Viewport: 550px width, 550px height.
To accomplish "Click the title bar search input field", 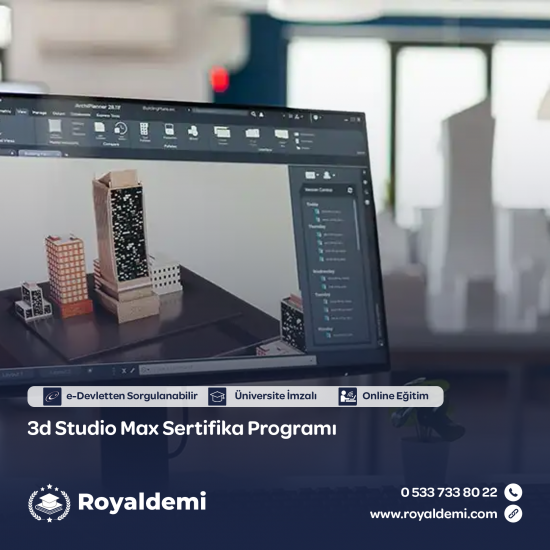I will click(220, 112).
